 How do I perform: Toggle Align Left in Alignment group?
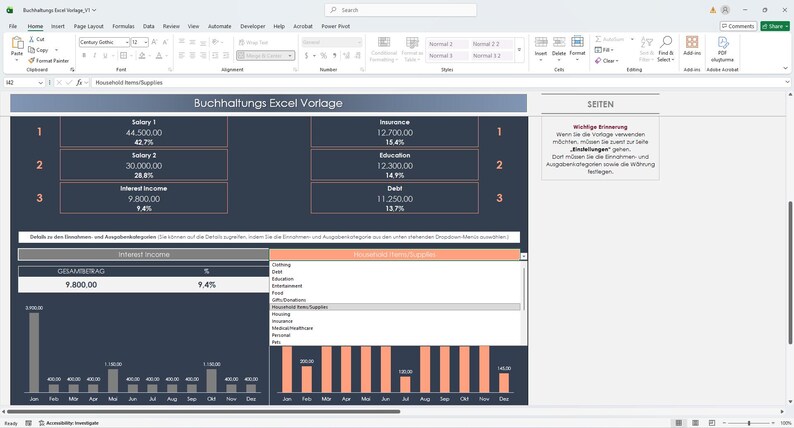[x=181, y=56]
